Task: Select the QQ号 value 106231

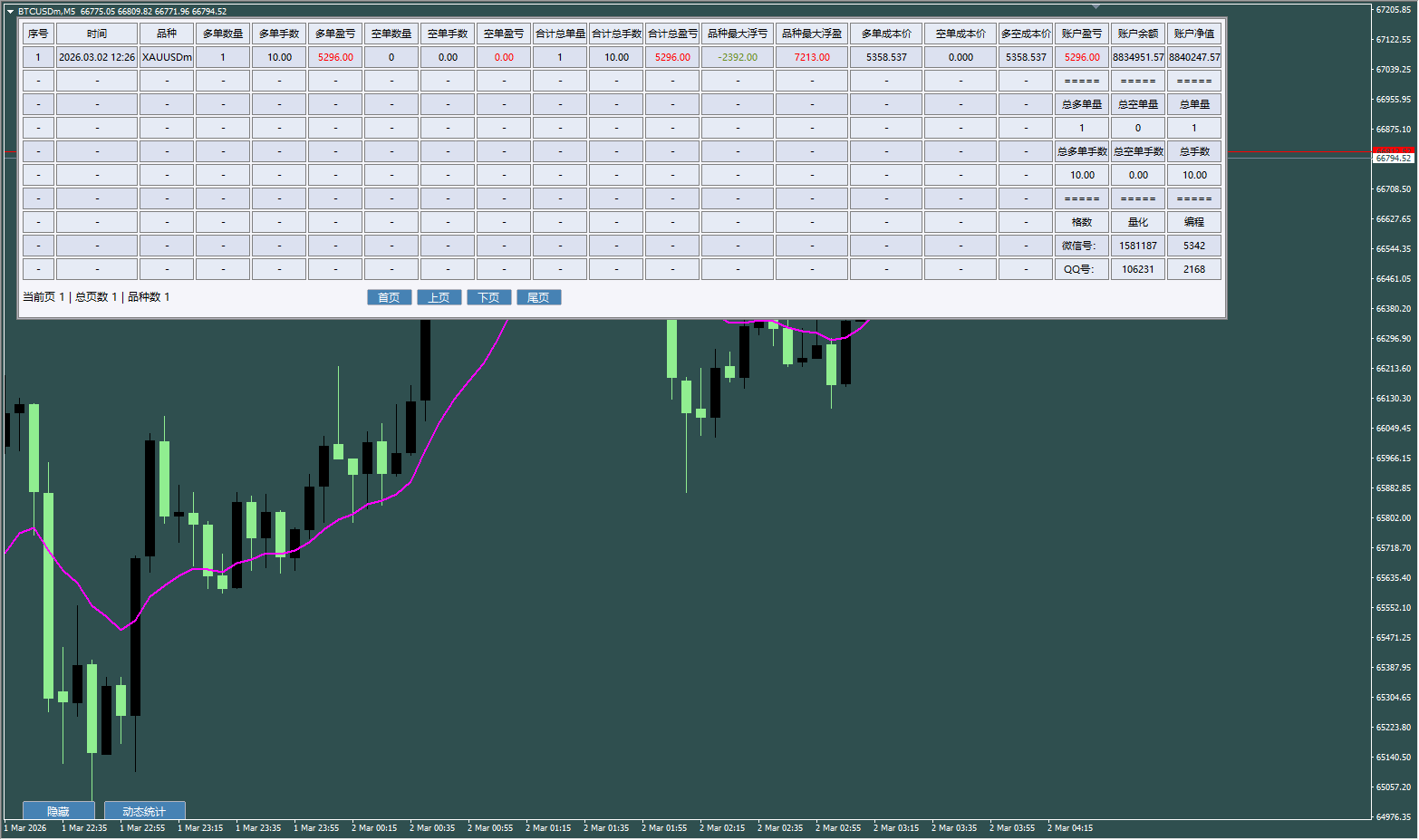Action: click(1137, 268)
